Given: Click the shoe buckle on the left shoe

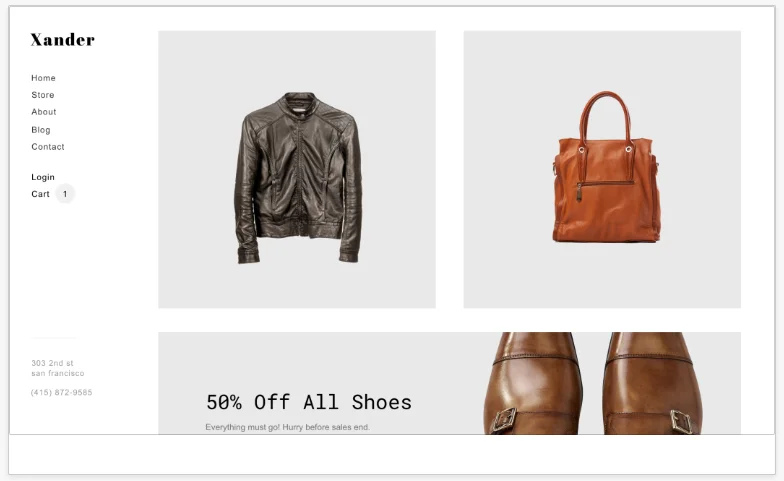Looking at the screenshot, I should point(503,420).
